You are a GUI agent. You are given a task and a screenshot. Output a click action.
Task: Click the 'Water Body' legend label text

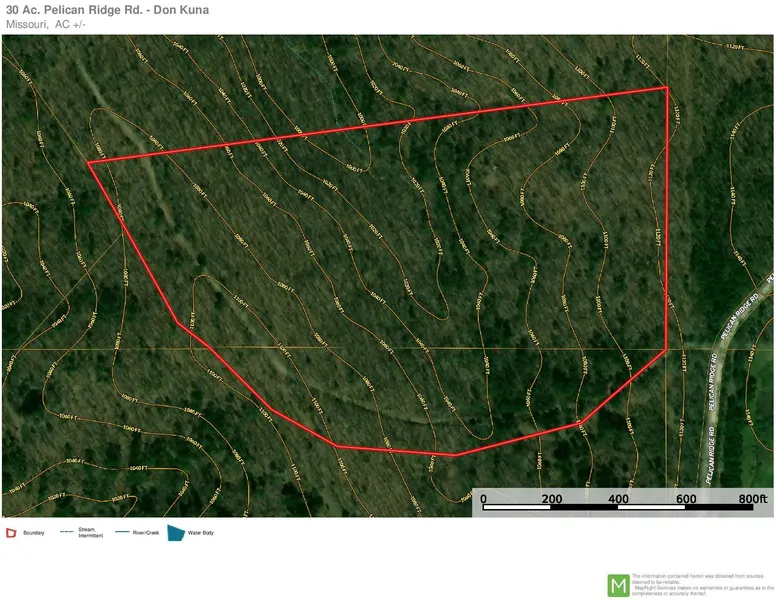click(x=202, y=533)
